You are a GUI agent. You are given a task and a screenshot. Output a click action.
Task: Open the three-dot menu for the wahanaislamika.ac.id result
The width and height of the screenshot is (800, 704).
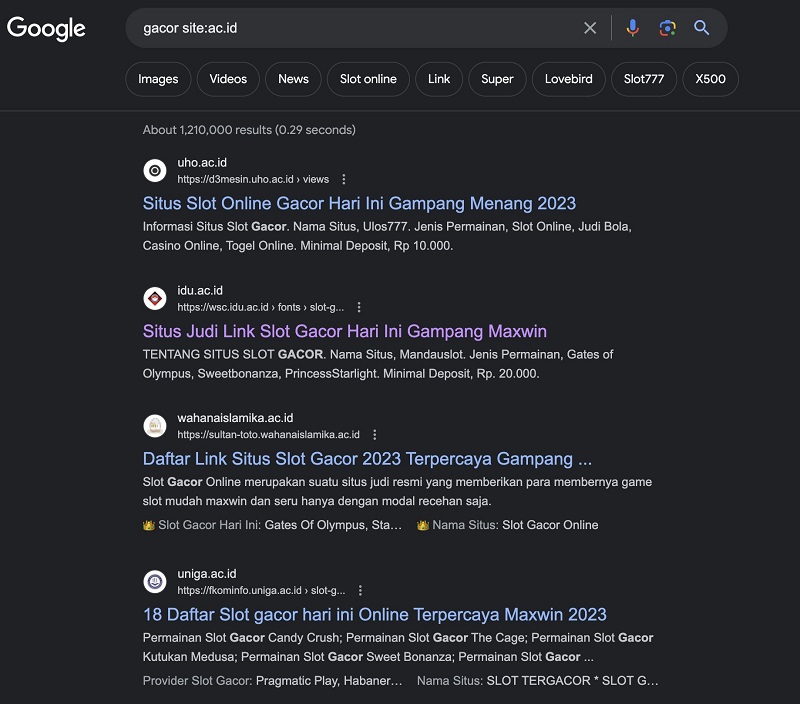pos(375,435)
